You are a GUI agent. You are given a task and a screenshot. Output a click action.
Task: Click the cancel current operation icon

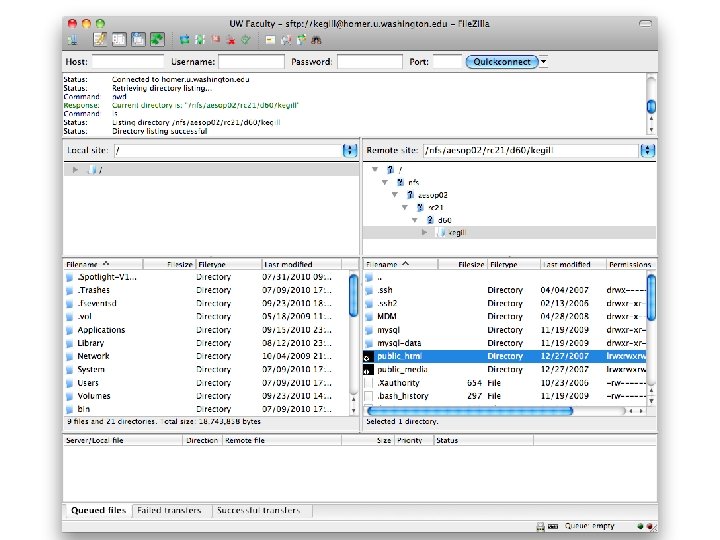coord(216,40)
